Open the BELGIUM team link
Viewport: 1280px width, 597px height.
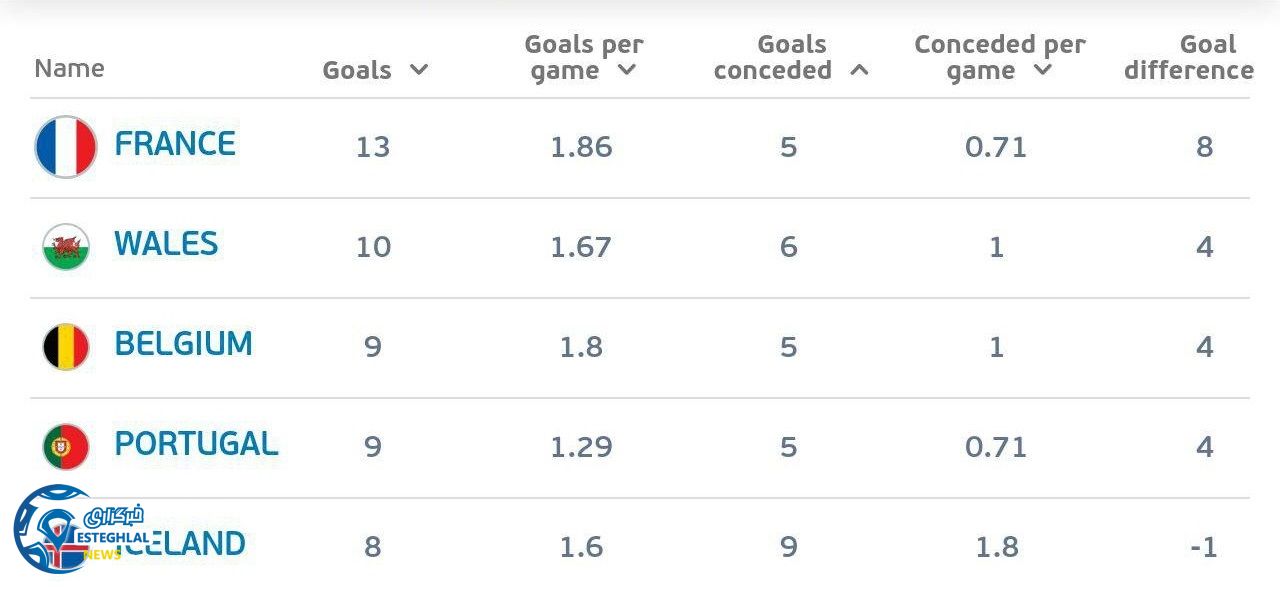point(183,344)
